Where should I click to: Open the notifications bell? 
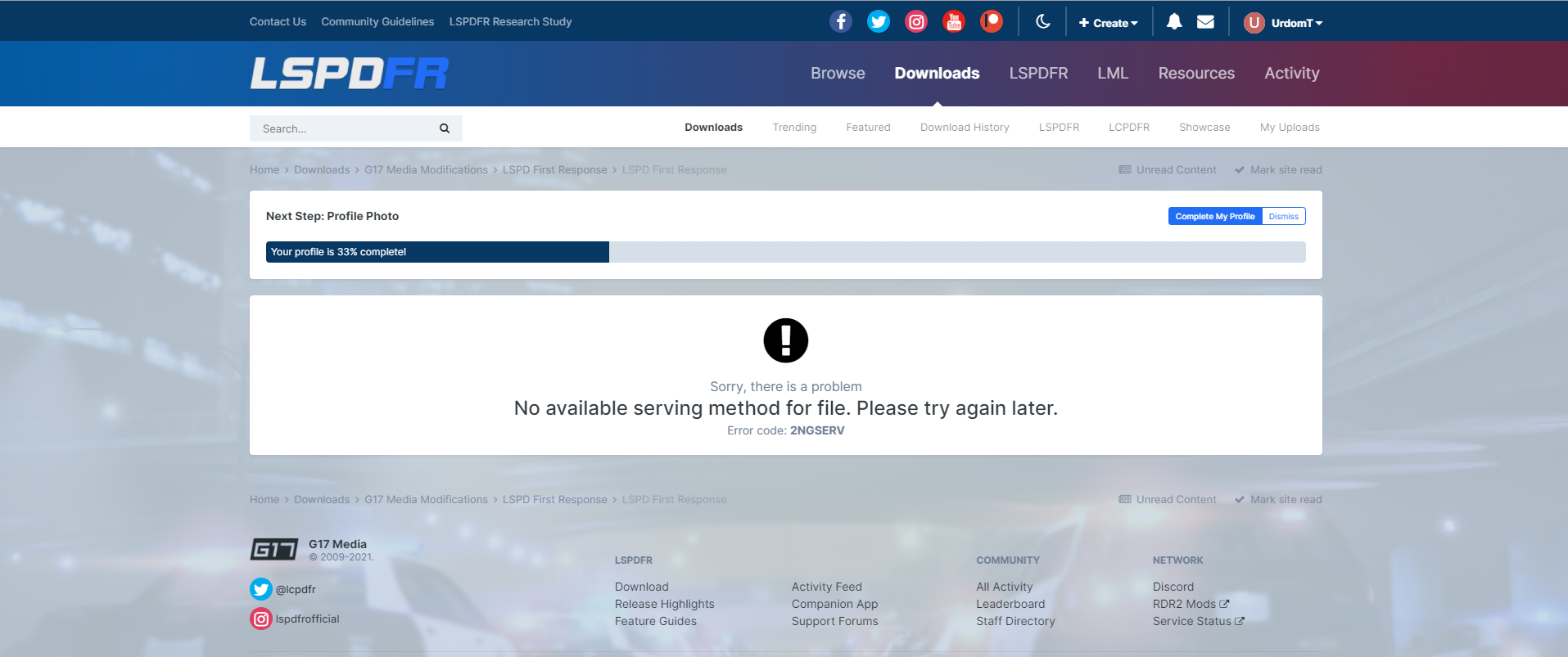[1174, 21]
